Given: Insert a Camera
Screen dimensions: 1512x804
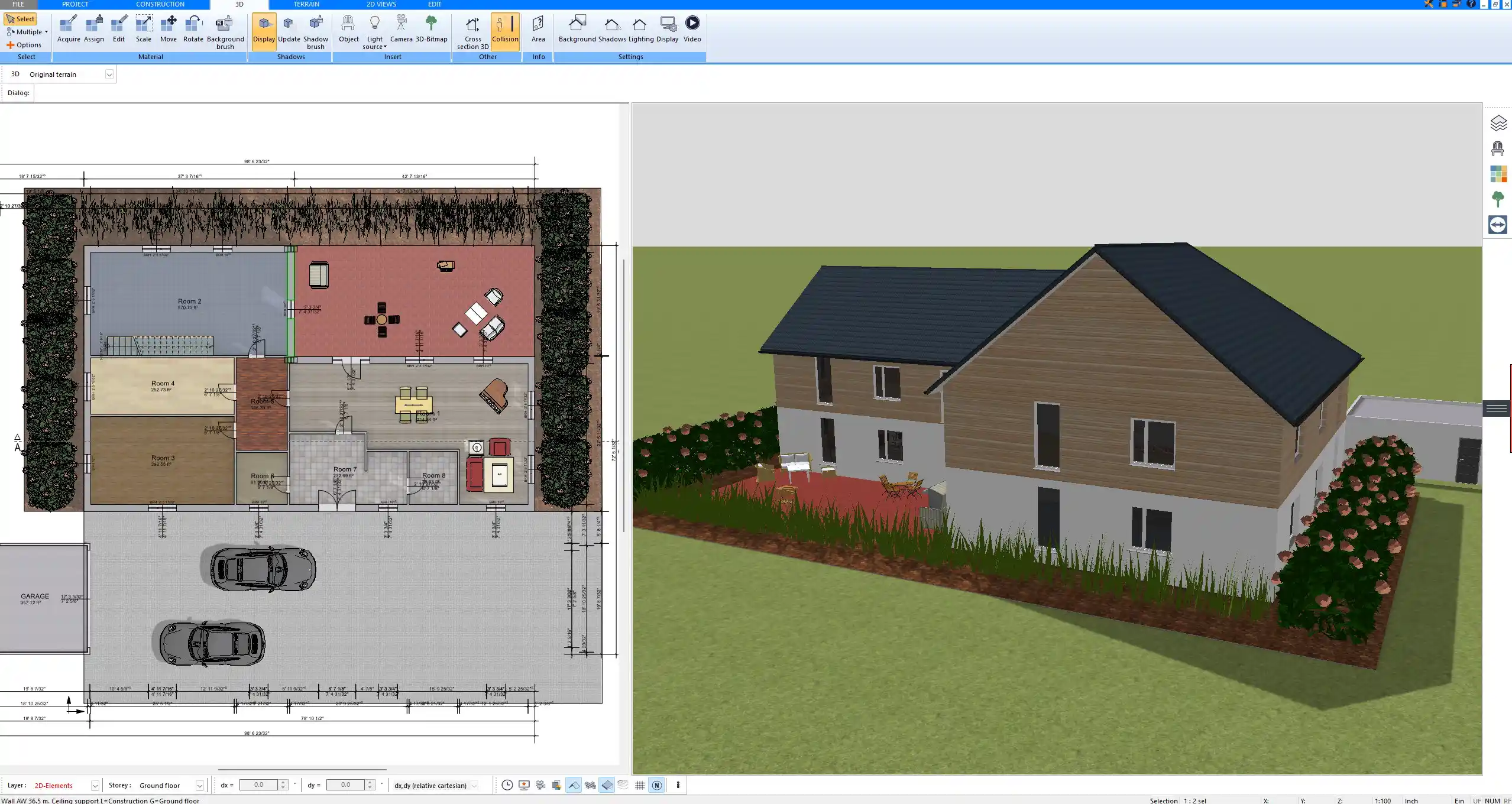Looking at the screenshot, I should [x=402, y=29].
